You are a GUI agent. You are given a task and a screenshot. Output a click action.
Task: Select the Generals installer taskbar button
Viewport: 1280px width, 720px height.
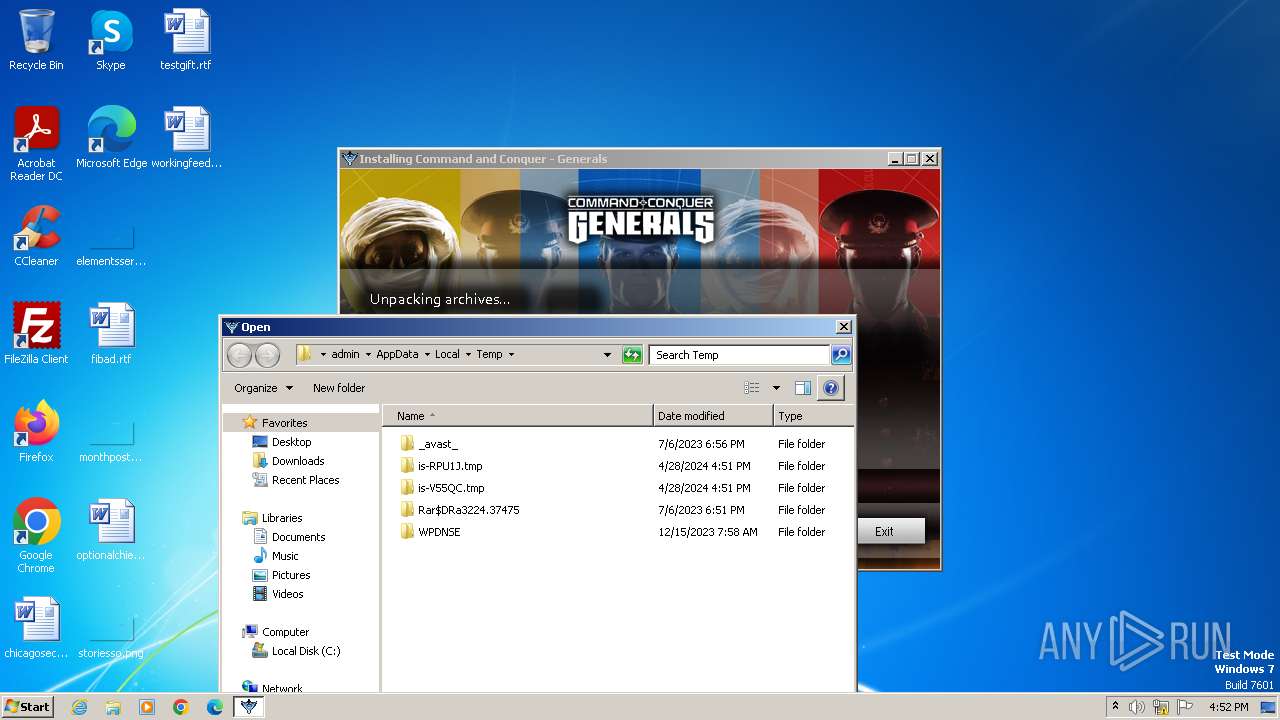click(250, 707)
